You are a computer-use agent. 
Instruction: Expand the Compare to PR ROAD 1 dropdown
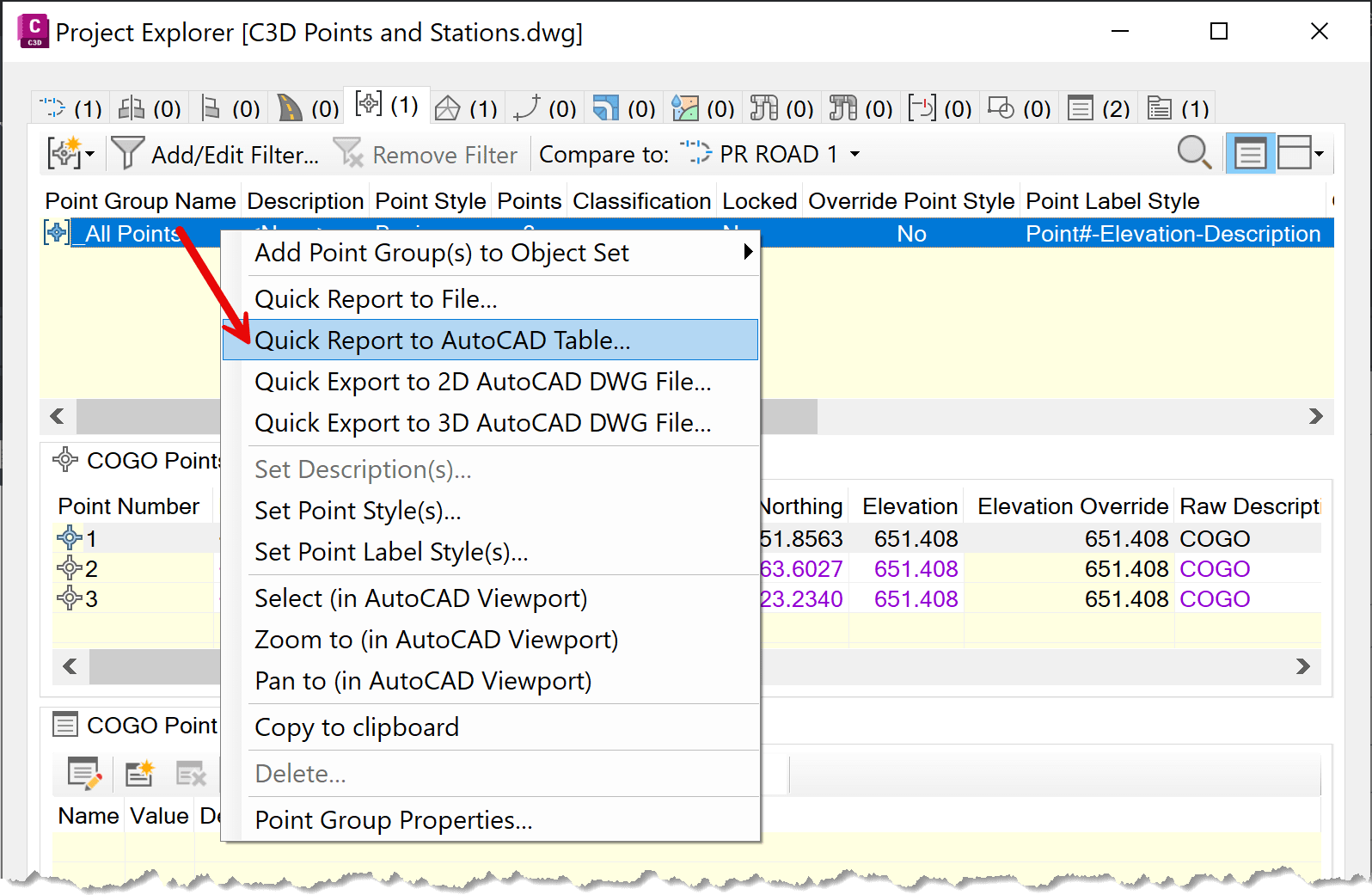(854, 155)
